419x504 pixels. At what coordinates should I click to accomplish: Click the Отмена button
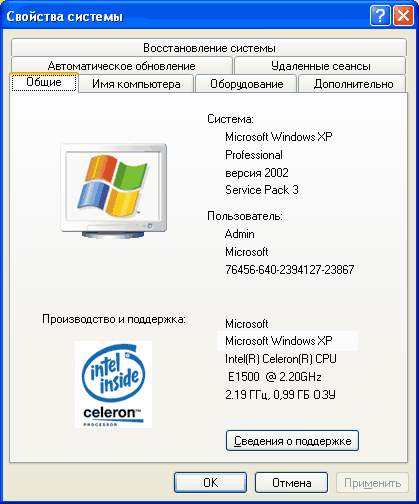pos(291,482)
